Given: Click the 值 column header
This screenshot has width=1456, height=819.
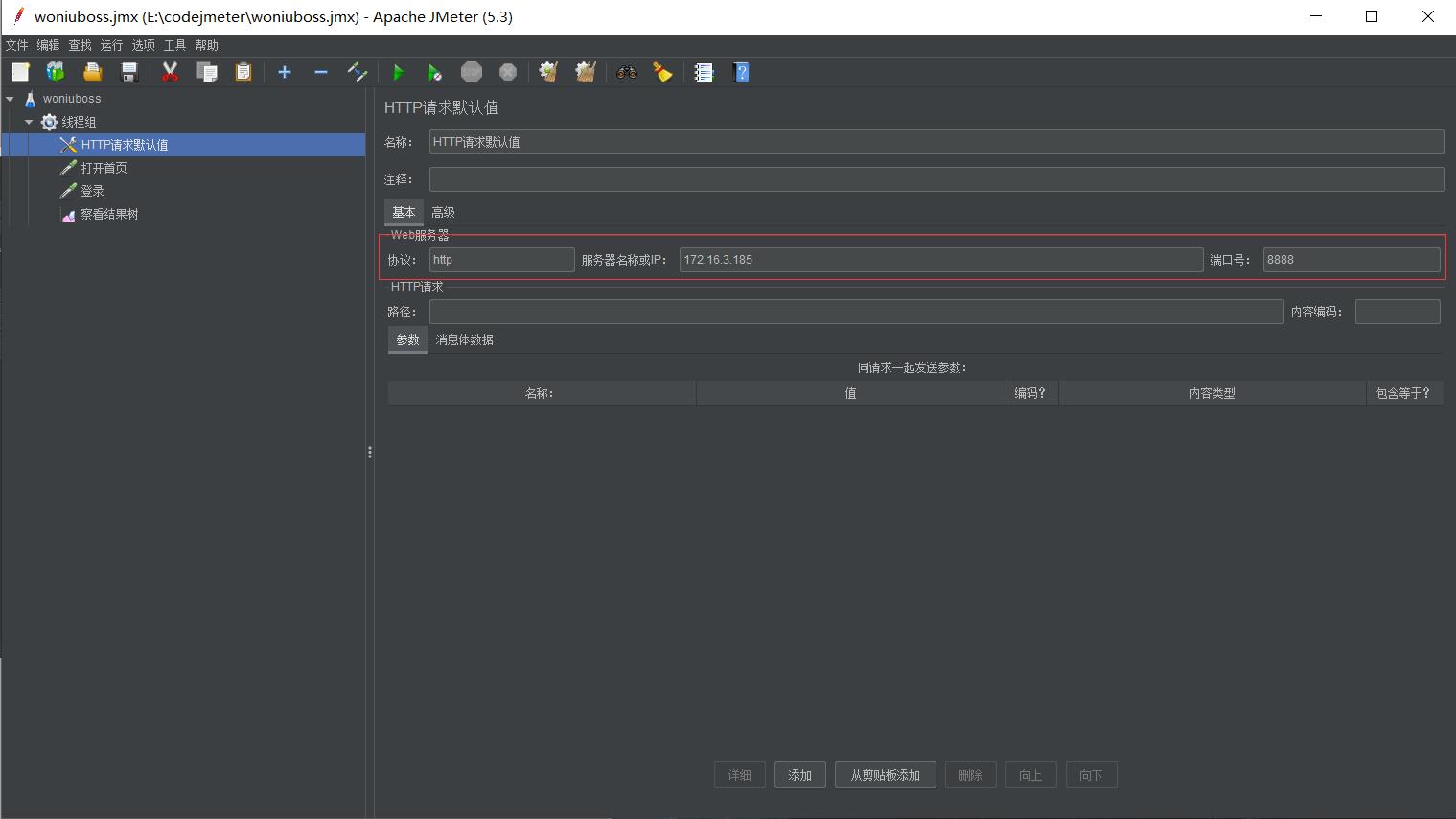Looking at the screenshot, I should (850, 393).
